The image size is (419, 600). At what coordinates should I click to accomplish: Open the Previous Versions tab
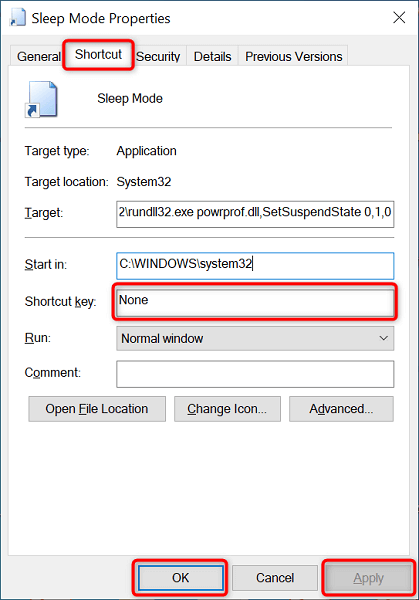click(293, 57)
